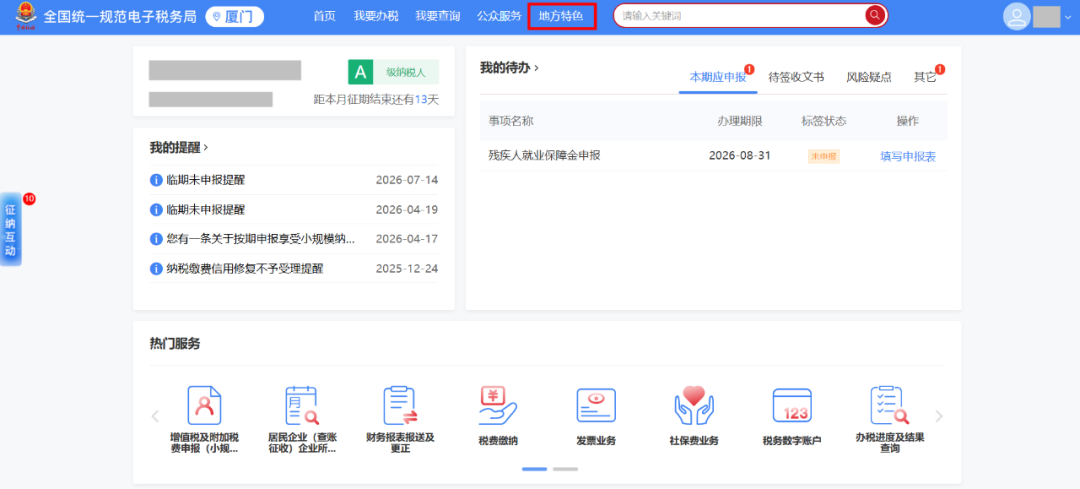Select the second carousel page indicator

tap(565, 469)
